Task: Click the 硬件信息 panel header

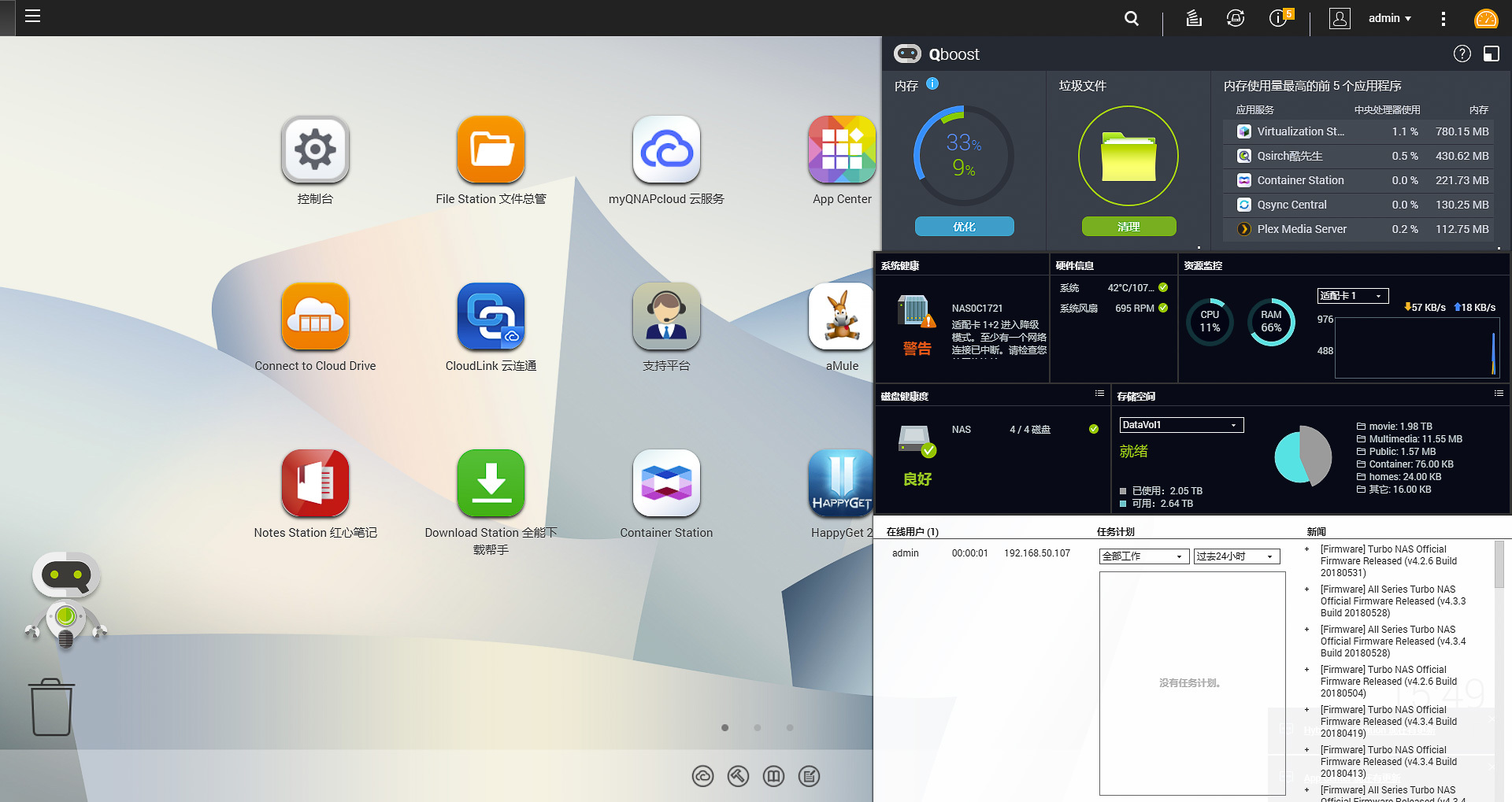Action: point(1075,266)
